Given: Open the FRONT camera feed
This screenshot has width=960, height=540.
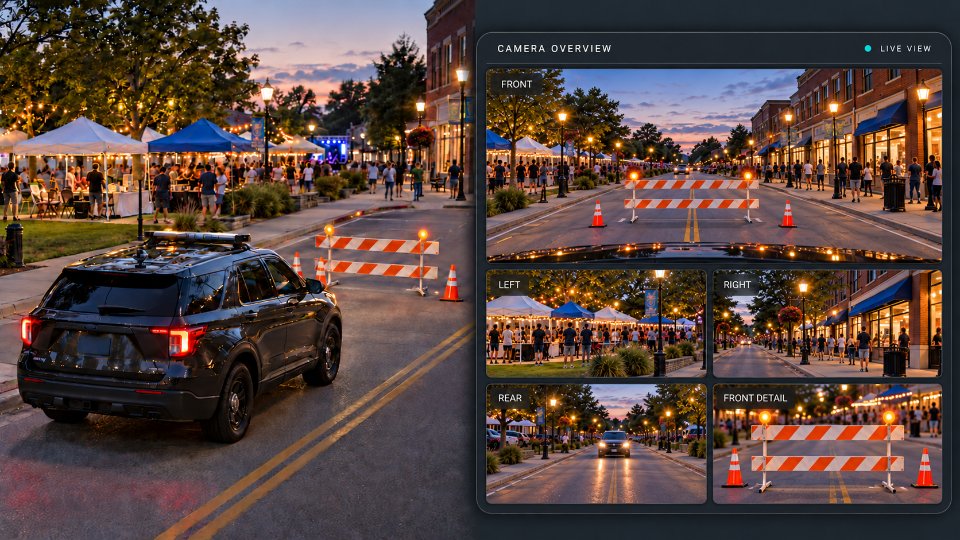Looking at the screenshot, I should click(714, 166).
